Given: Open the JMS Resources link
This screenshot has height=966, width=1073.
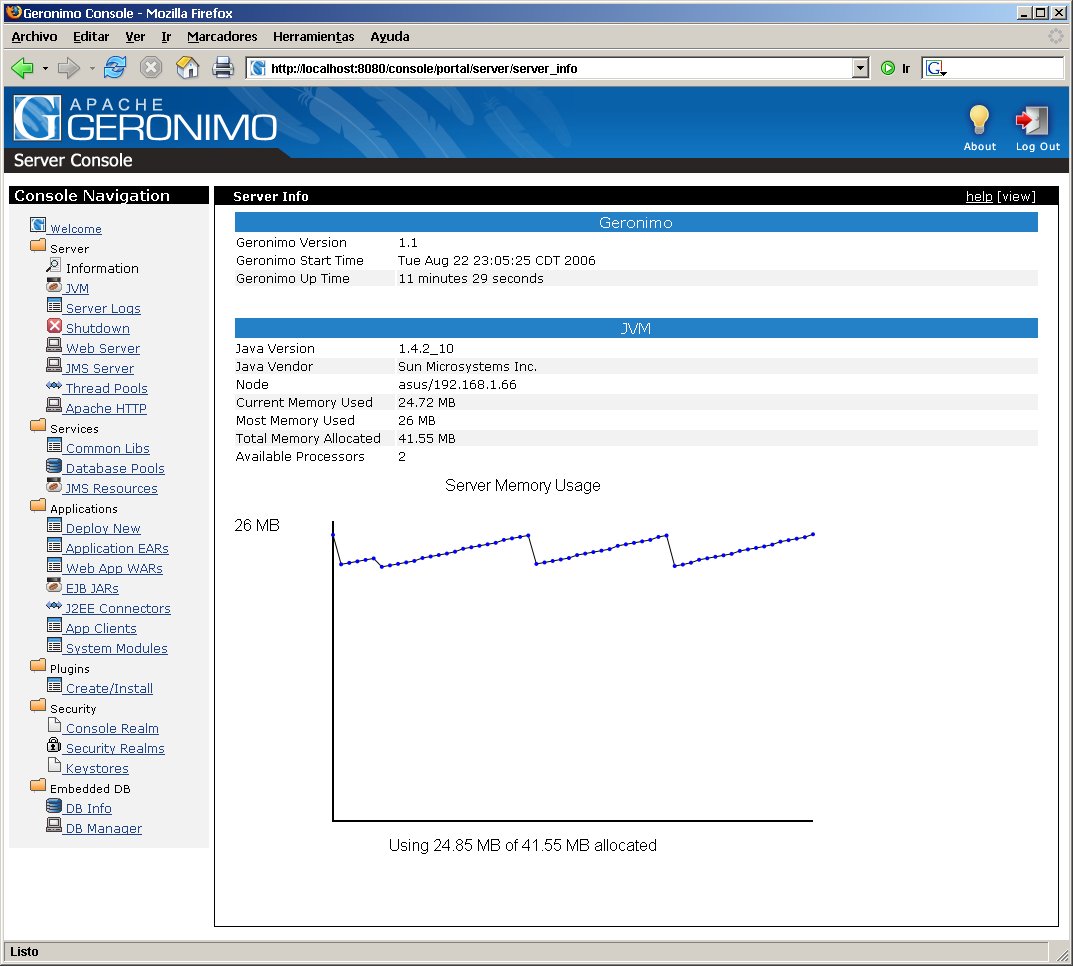Looking at the screenshot, I should coord(111,488).
